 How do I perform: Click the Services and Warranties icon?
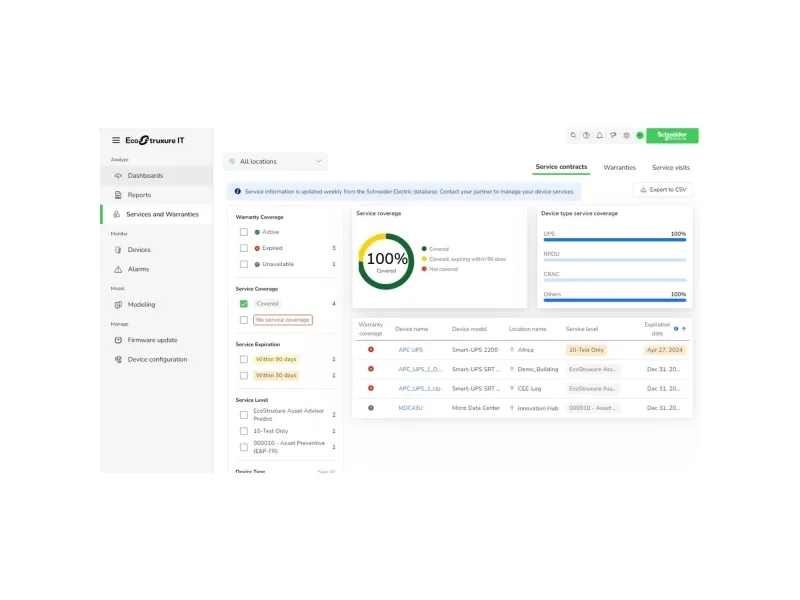(117, 214)
